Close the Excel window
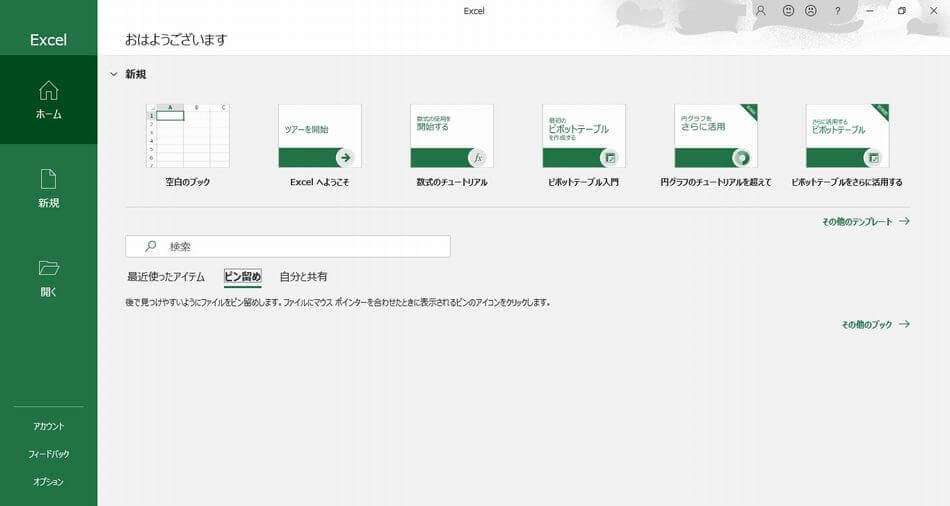Image resolution: width=950 pixels, height=506 pixels. tap(934, 11)
